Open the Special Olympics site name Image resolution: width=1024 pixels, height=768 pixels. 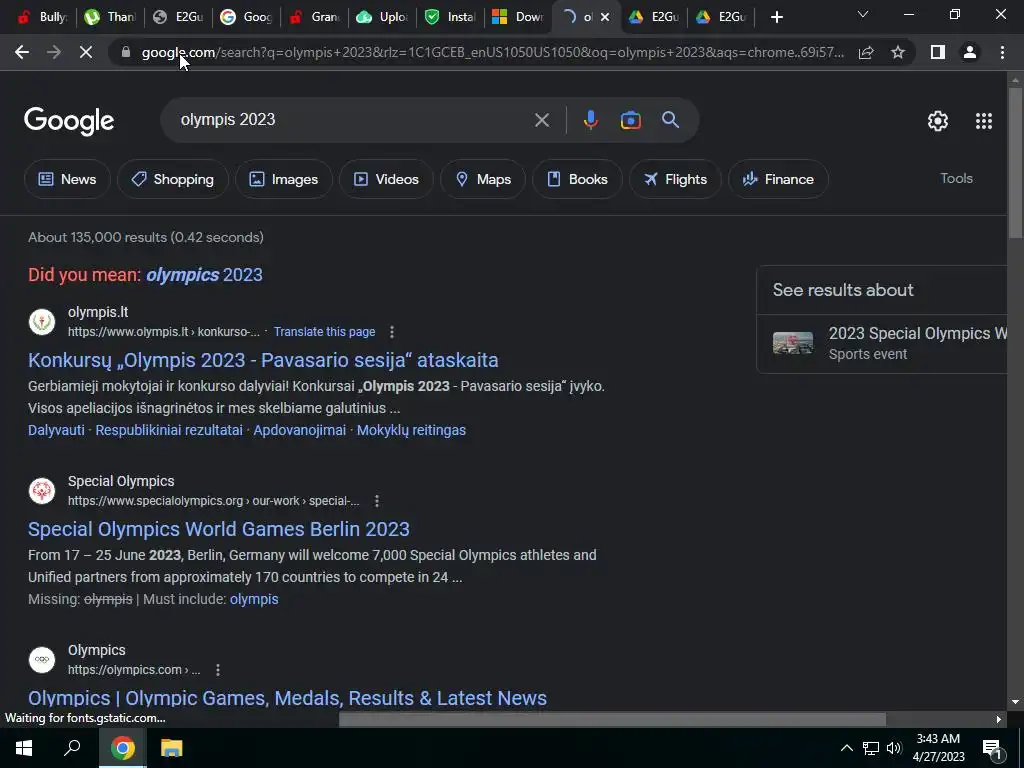pyautogui.click(x=121, y=481)
